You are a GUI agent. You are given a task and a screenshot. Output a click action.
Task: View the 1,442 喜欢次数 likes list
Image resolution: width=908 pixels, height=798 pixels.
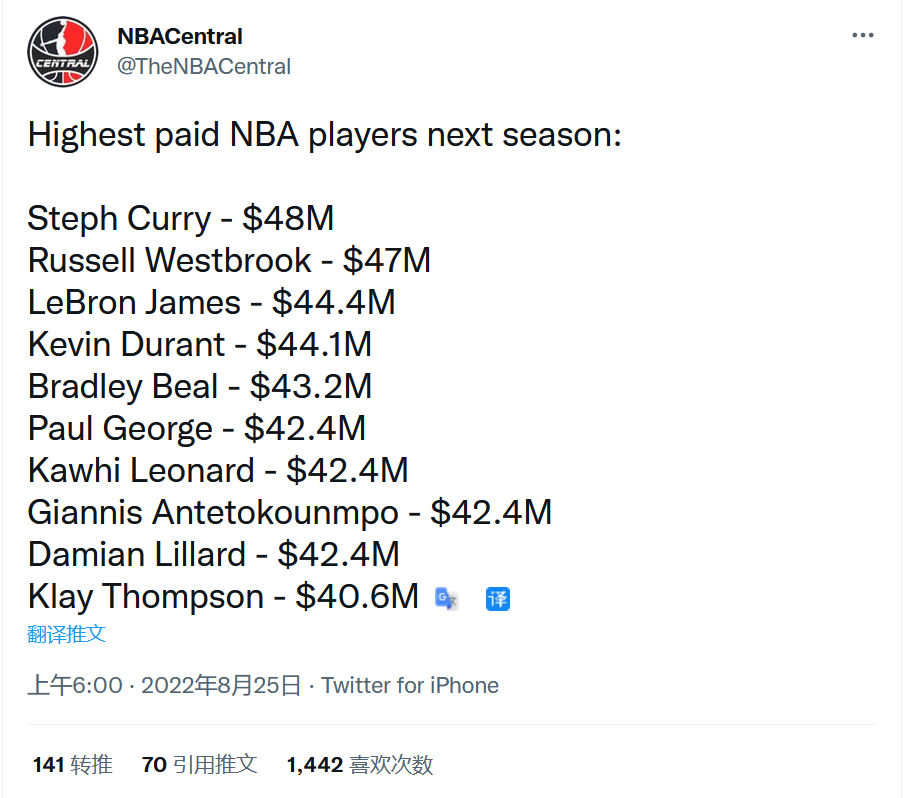point(360,764)
